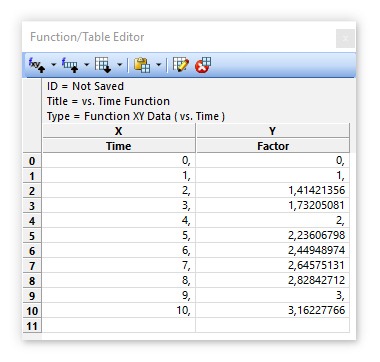Click the table with down arrow icon

tap(102, 64)
